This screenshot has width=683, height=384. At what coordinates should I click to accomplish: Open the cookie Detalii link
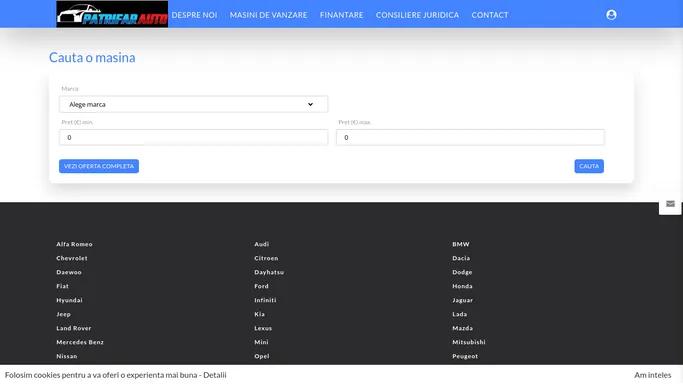(215, 375)
